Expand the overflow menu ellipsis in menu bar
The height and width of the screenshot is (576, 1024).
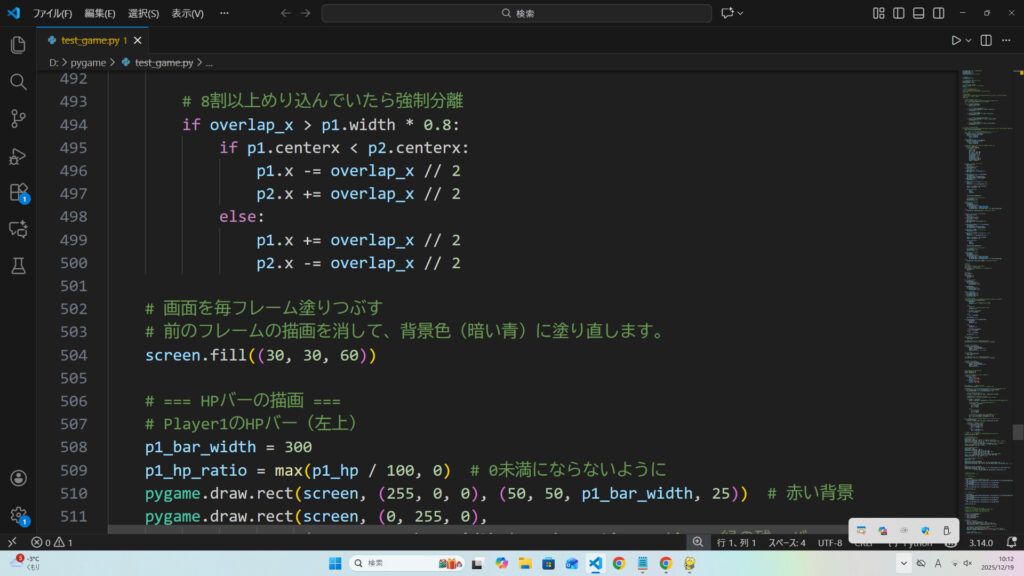click(225, 14)
